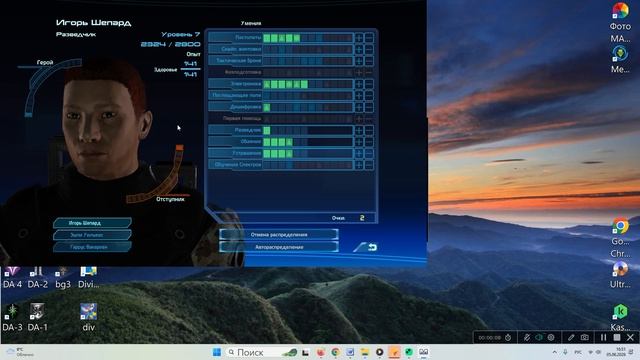Click the Автораспределение button
Screen dimensions: 640x360
coord(279,247)
